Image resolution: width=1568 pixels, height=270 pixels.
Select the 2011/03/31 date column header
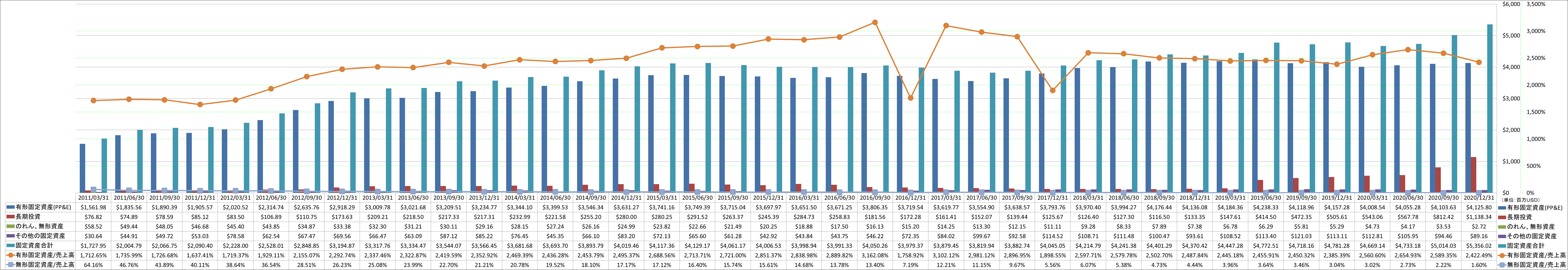(x=94, y=198)
